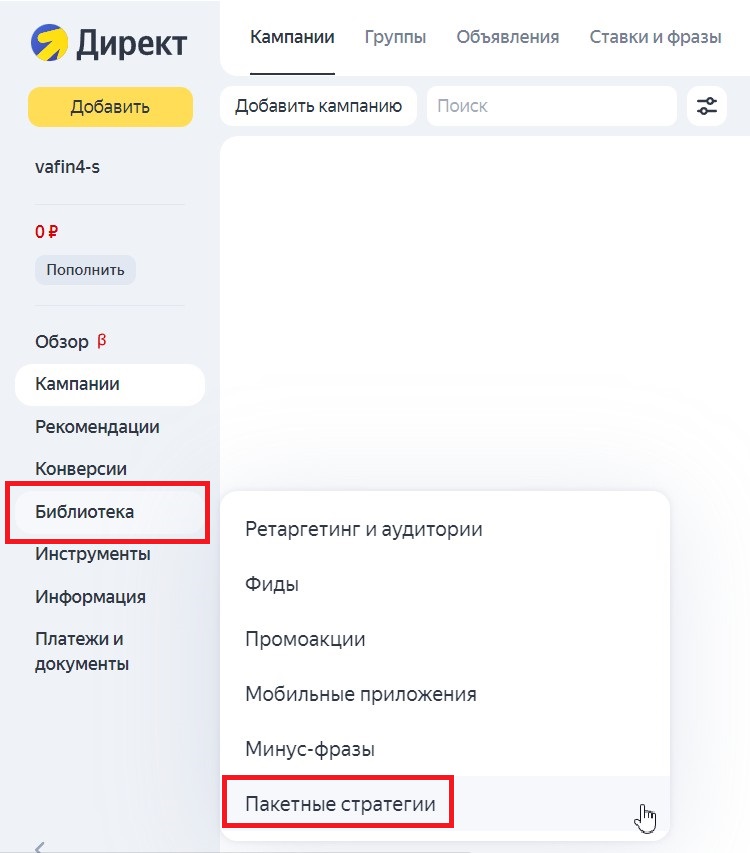This screenshot has width=750, height=853.
Task: Choose Ретаргетинг и аудитории from the submenu
Action: click(364, 529)
